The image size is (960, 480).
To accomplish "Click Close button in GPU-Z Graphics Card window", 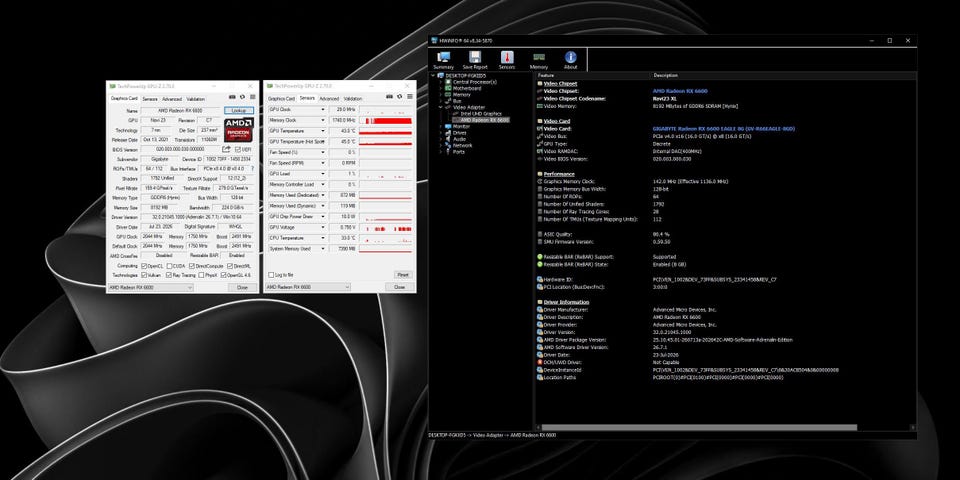I will (x=242, y=288).
